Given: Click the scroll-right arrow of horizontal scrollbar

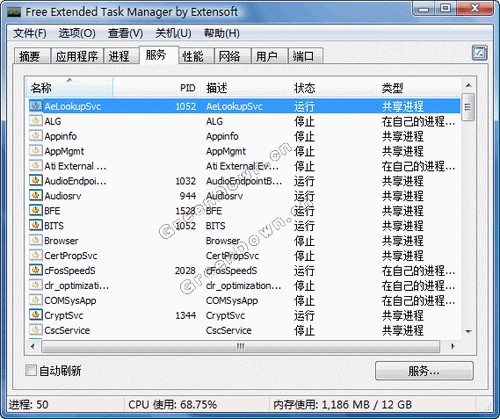Looking at the screenshot, I should [452, 346].
